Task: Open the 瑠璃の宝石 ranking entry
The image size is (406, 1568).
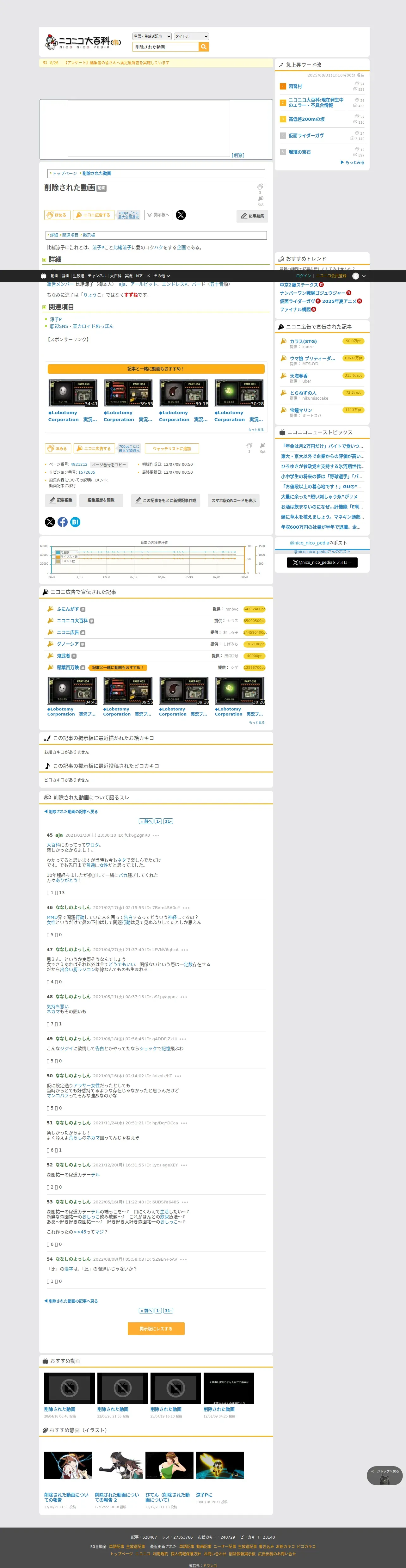Action: pos(299,152)
